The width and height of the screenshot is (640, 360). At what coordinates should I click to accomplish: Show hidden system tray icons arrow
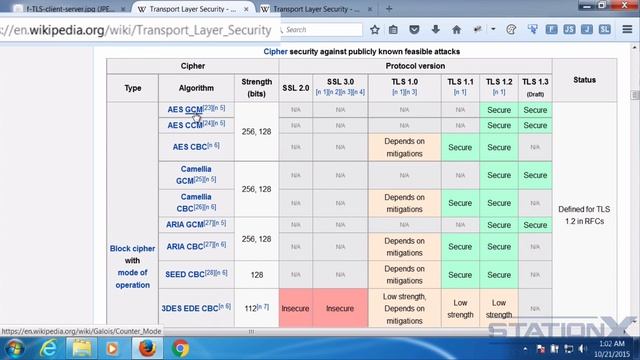[x=525, y=349]
